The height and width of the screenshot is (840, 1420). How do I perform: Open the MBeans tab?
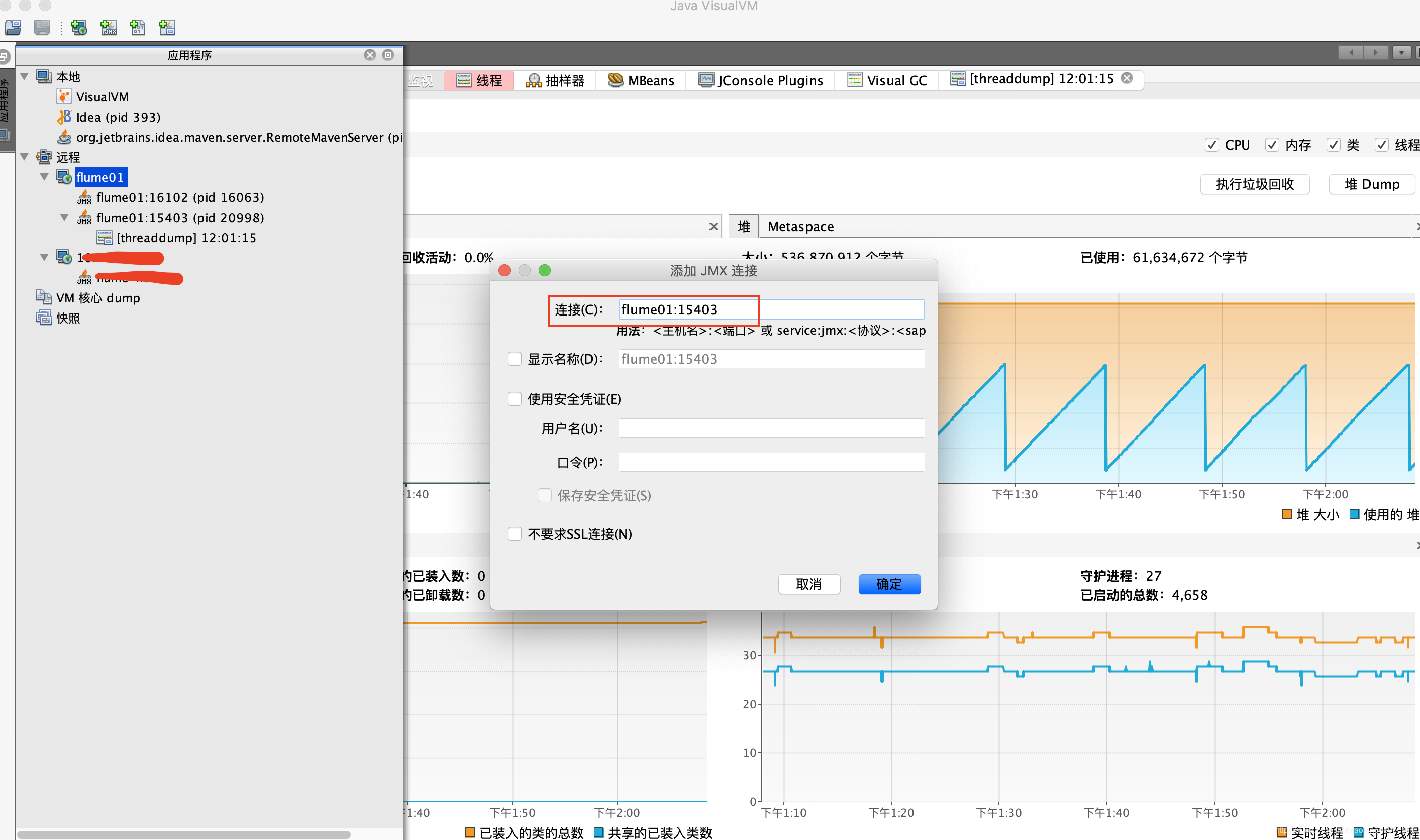pos(641,80)
